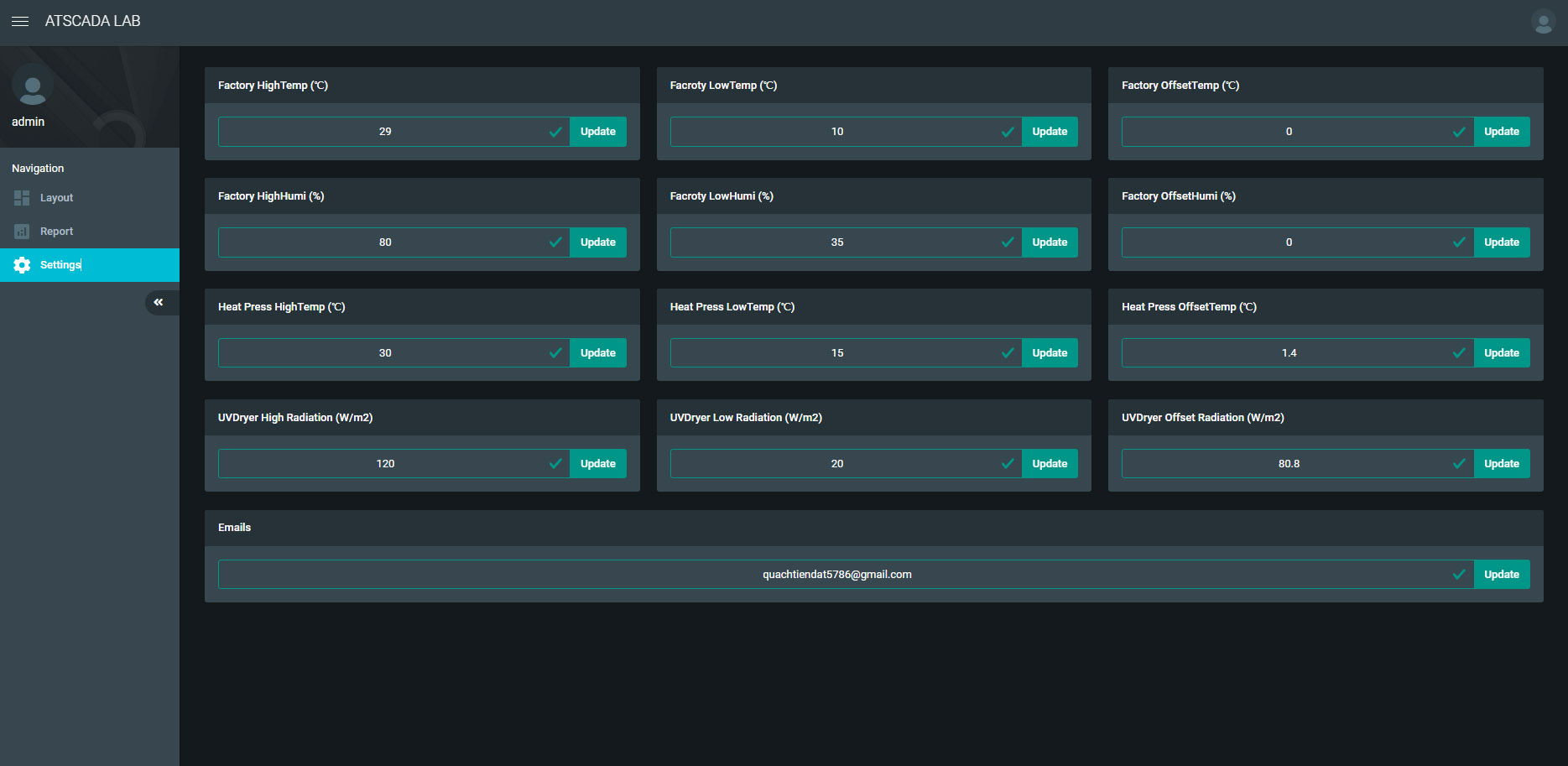Image resolution: width=1568 pixels, height=766 pixels.
Task: Select the Settings navigation item
Action: coord(60,265)
